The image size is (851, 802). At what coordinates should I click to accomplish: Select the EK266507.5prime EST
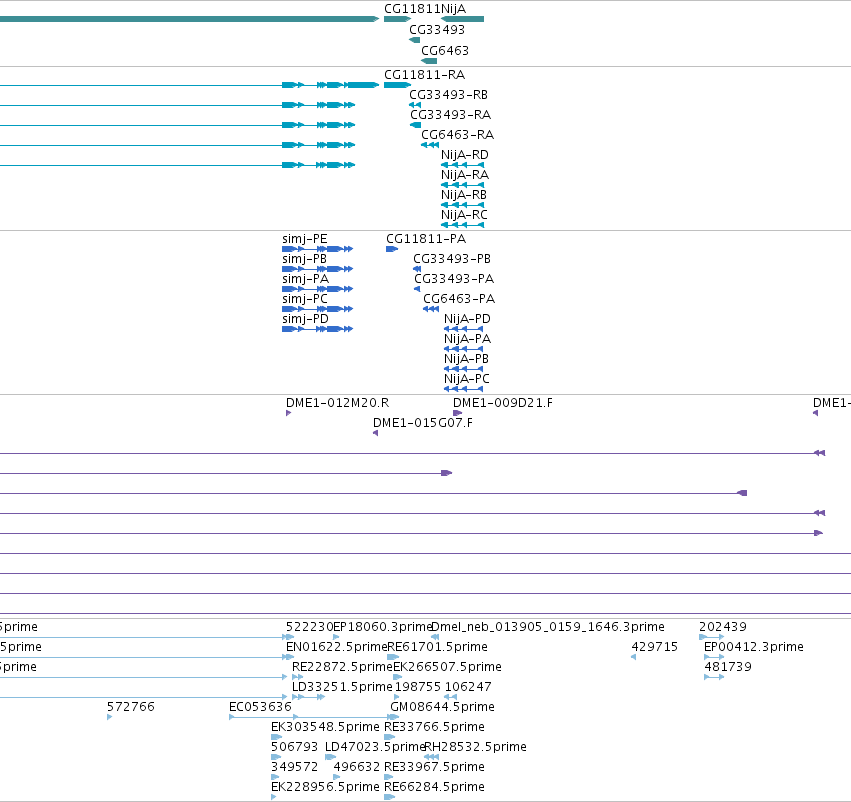pyautogui.click(x=397, y=677)
